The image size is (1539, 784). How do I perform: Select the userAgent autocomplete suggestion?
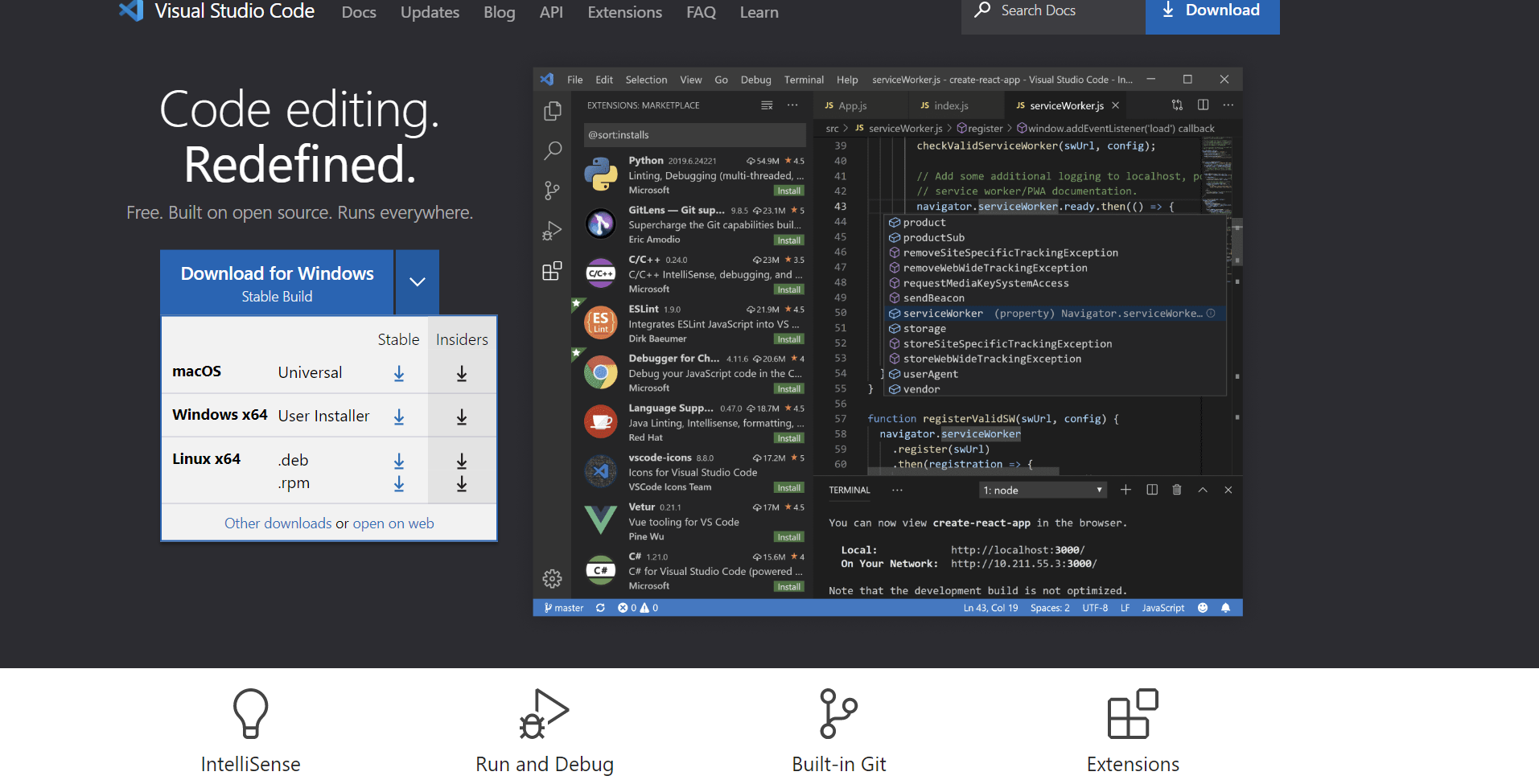click(x=1054, y=374)
